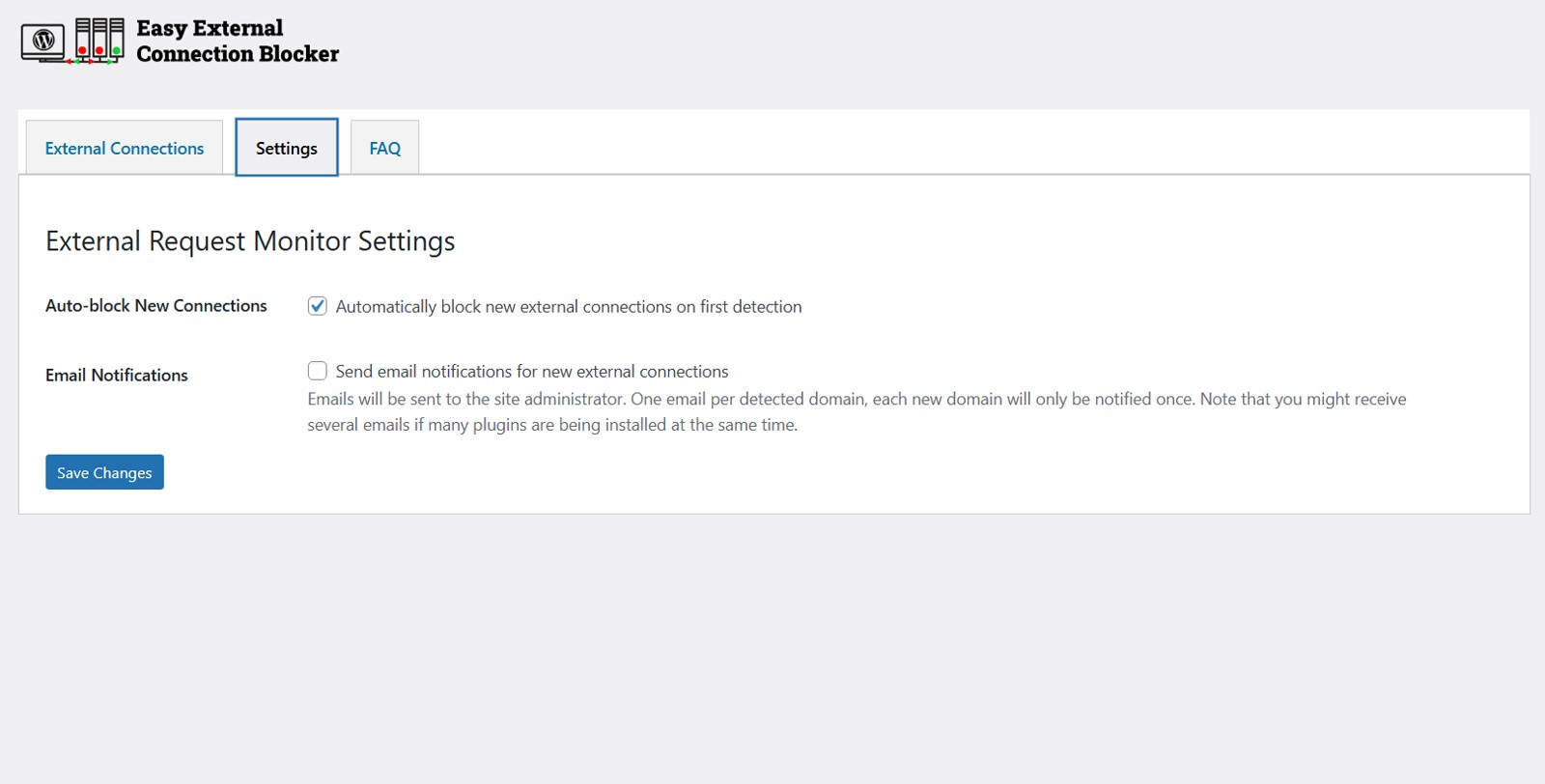1545x784 pixels.
Task: Click the 'Automatically block new external connections' label
Action: (x=568, y=307)
